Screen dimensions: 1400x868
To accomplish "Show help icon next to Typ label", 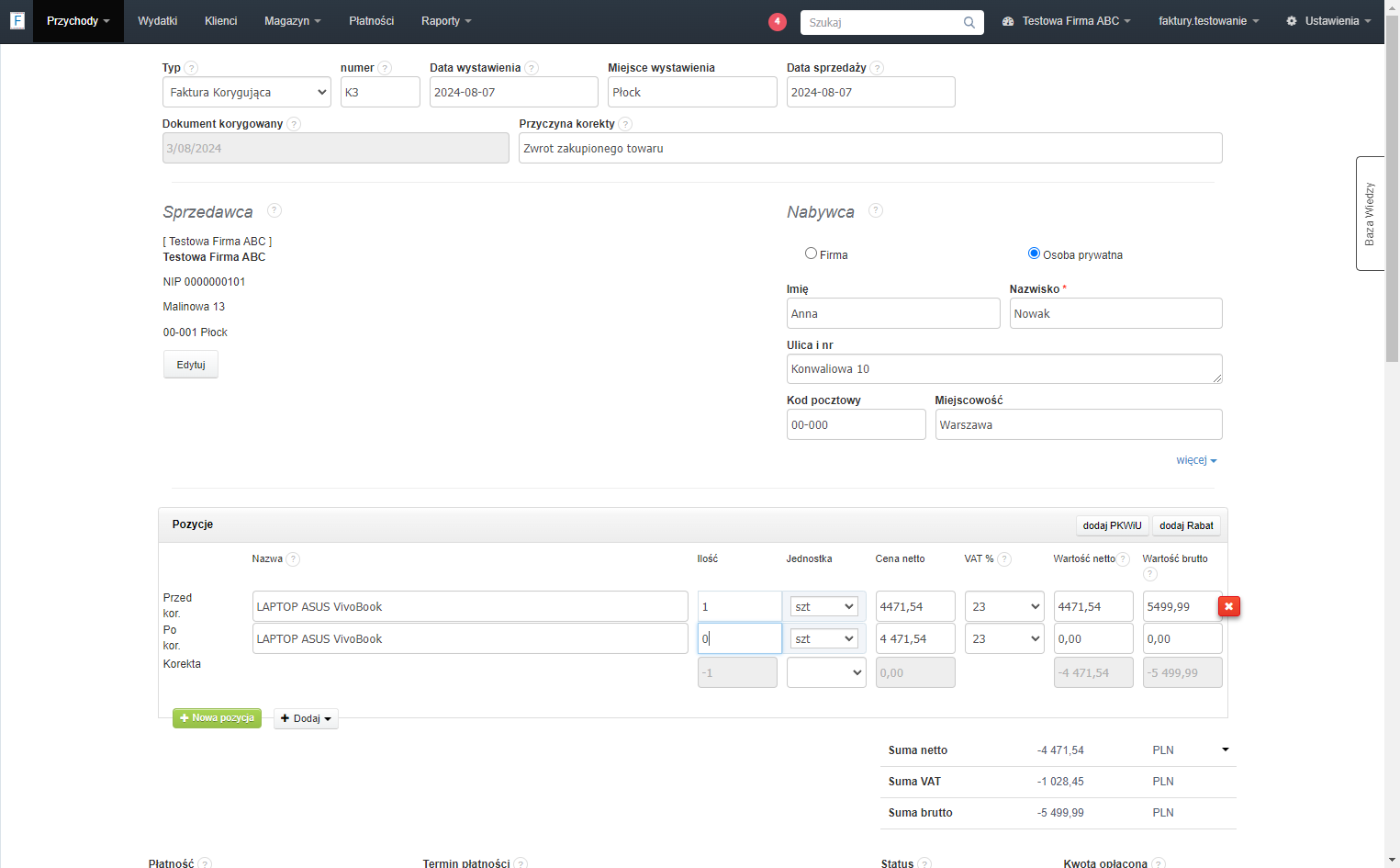I will pyautogui.click(x=191, y=68).
